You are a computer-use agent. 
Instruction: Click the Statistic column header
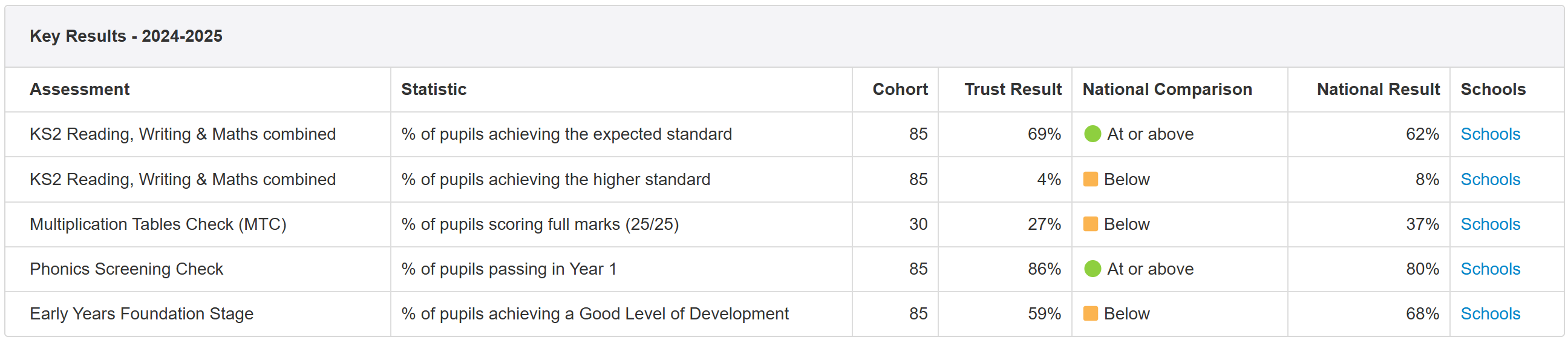[x=433, y=90]
